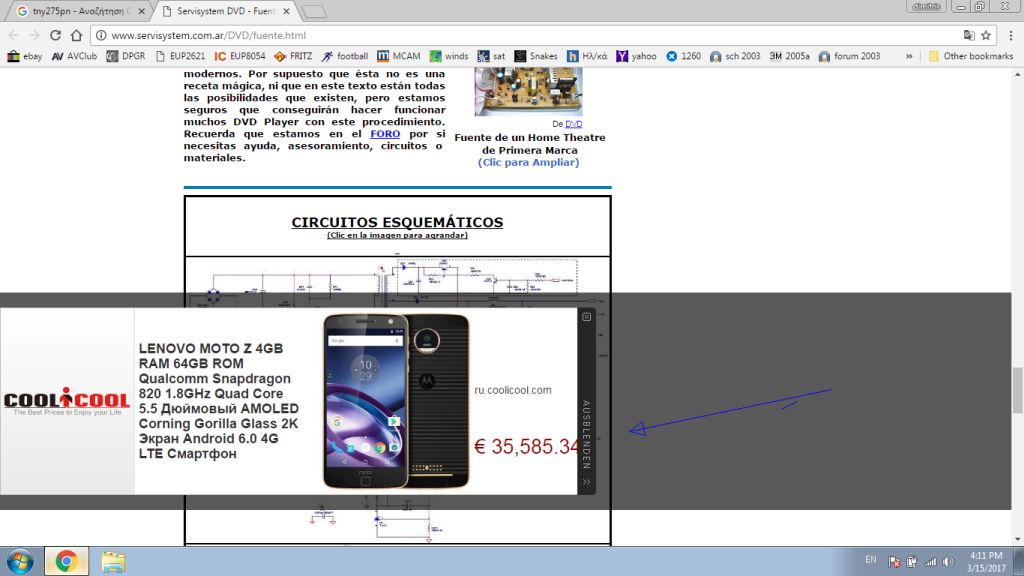Click the page vertical scrollbar thumb
This screenshot has height=576, width=1024.
[x=1017, y=390]
